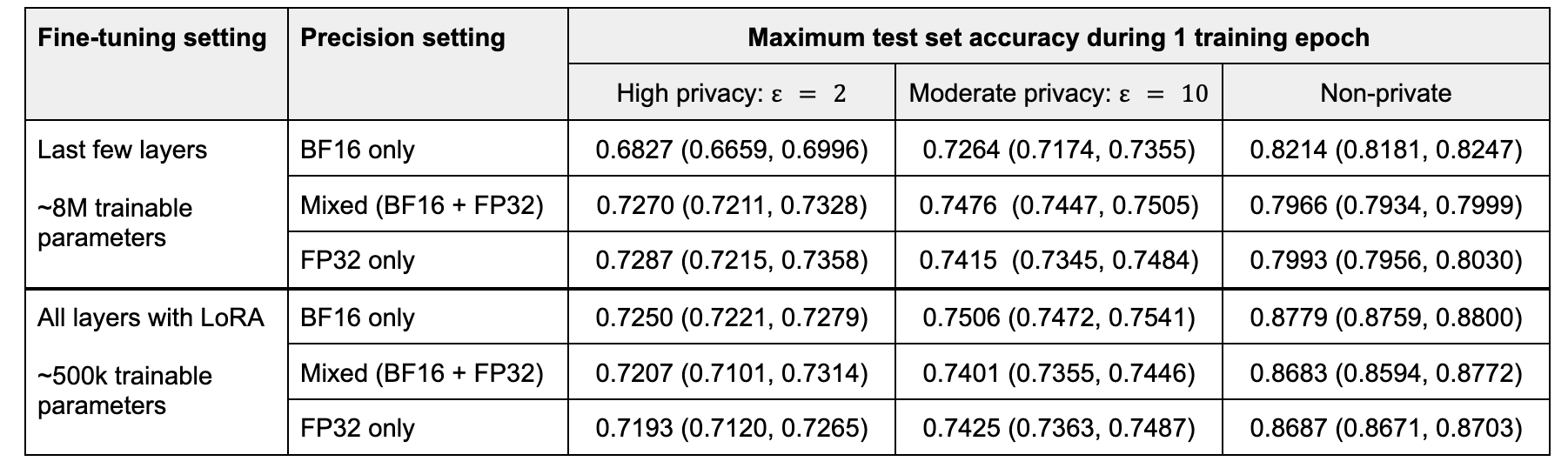Select the cell with 0.7476 accuracy
Screen dimensions: 1568x468
point(1058,205)
